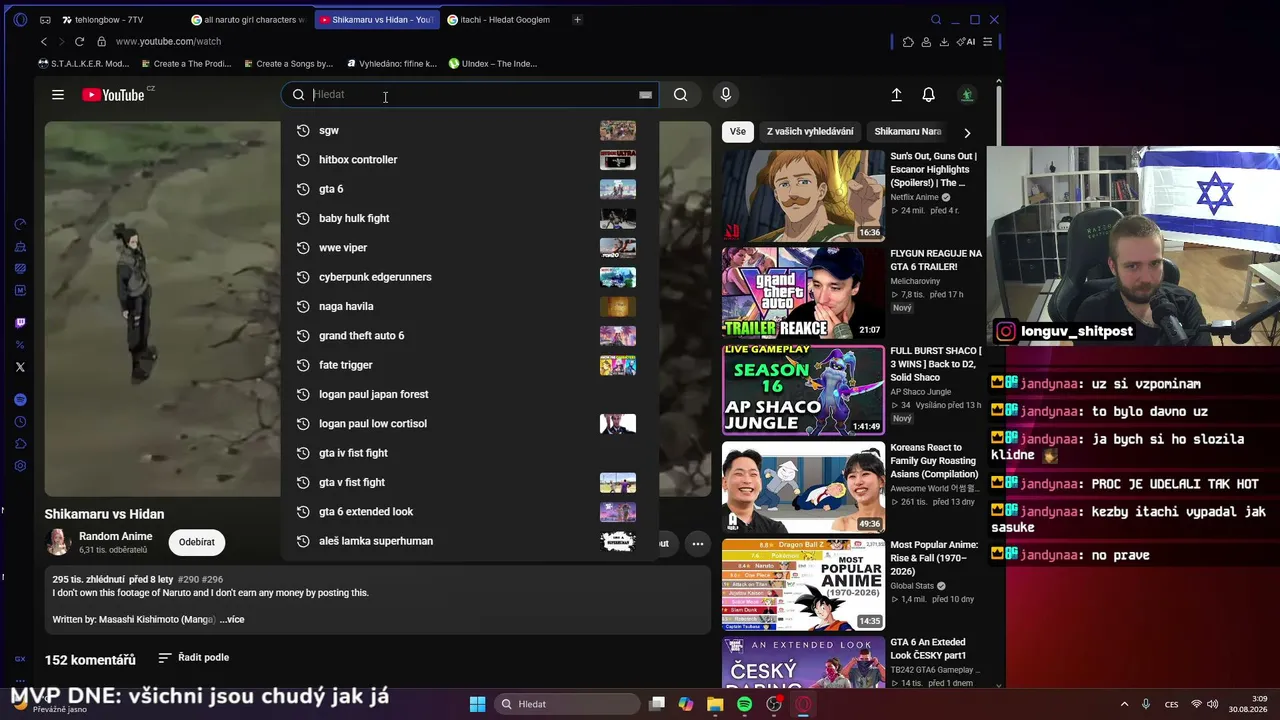Open the 'UIndex – The Inde...' bookmark
This screenshot has height=720, width=1280.
point(493,64)
